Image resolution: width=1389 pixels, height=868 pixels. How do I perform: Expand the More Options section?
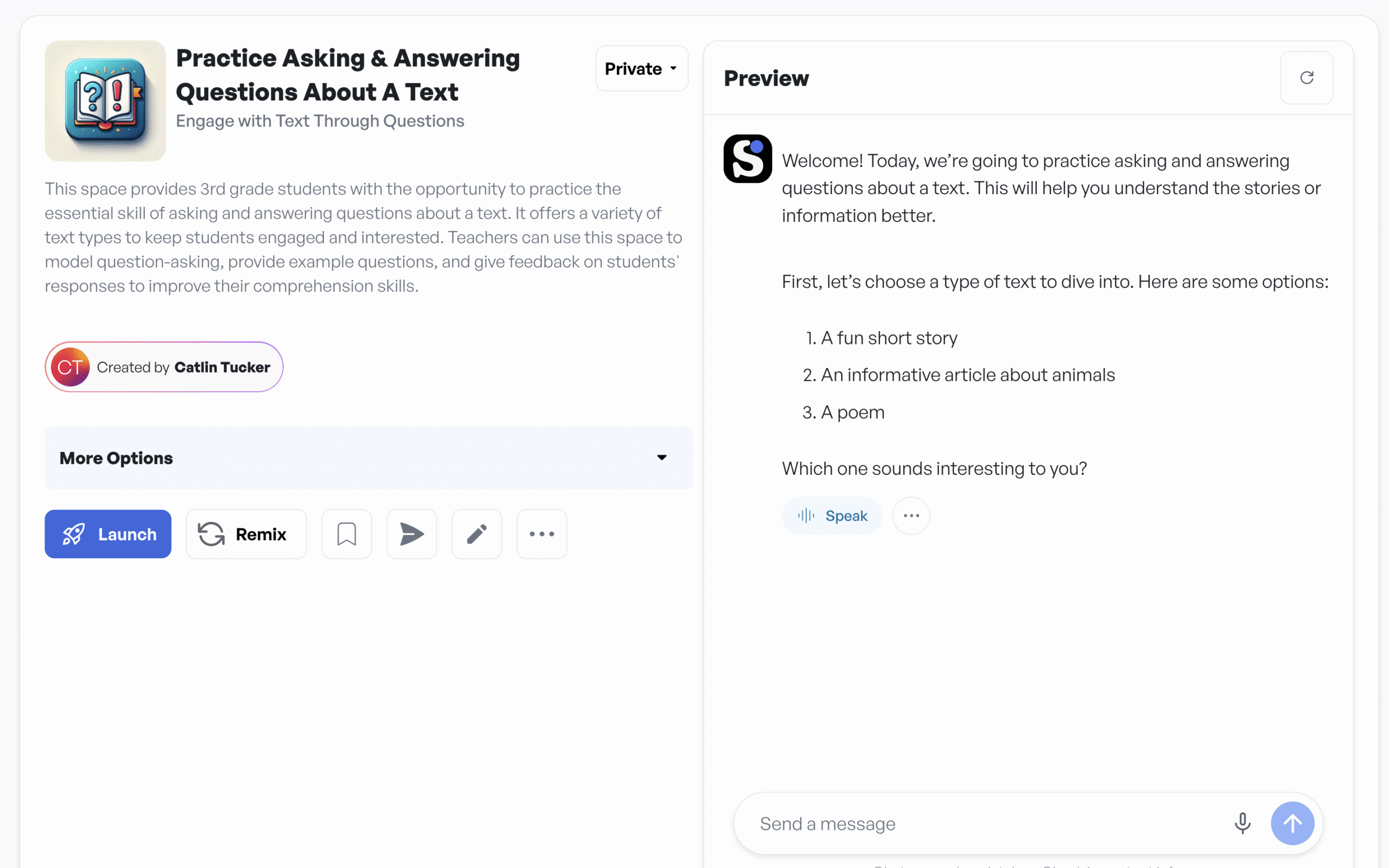pos(368,457)
